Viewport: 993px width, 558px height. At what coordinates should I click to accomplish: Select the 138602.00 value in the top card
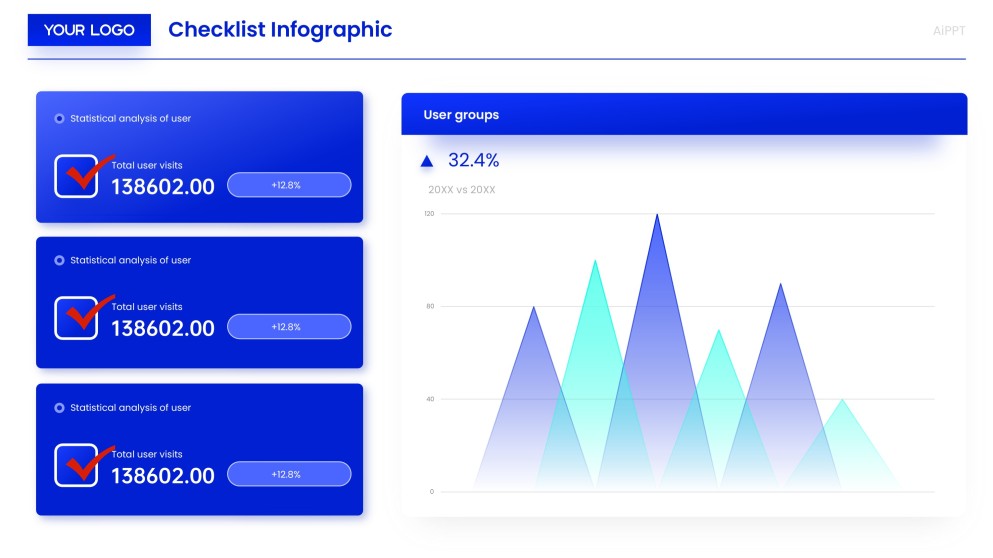click(163, 187)
